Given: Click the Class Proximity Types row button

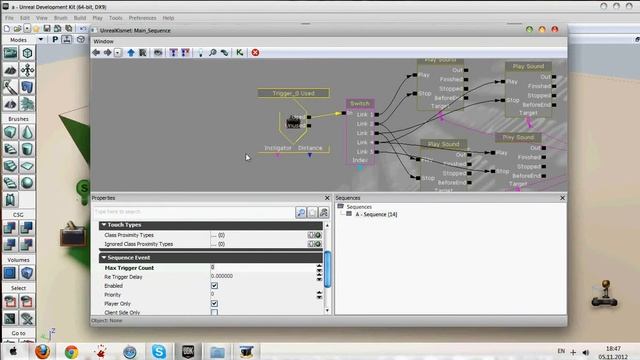Looking at the screenshot, I should pos(314,235).
